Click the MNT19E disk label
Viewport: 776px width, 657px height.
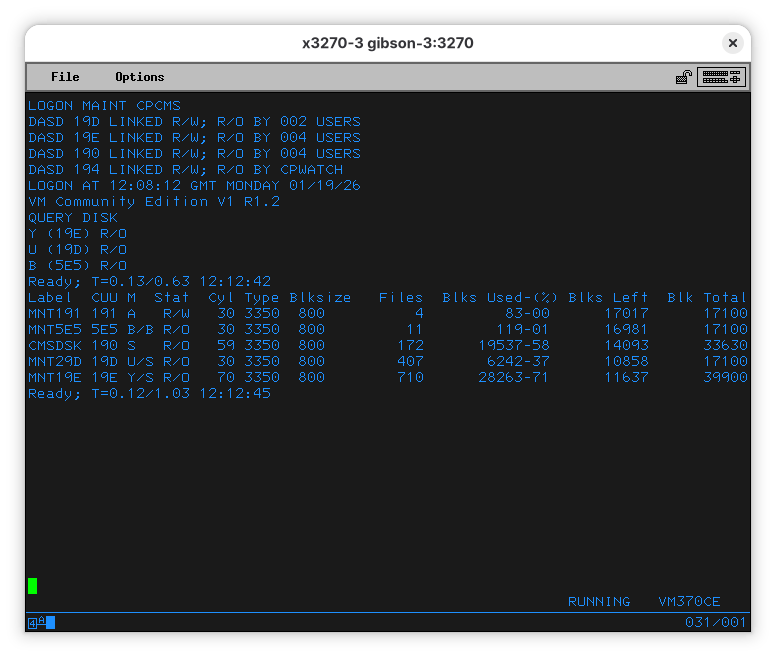point(54,377)
